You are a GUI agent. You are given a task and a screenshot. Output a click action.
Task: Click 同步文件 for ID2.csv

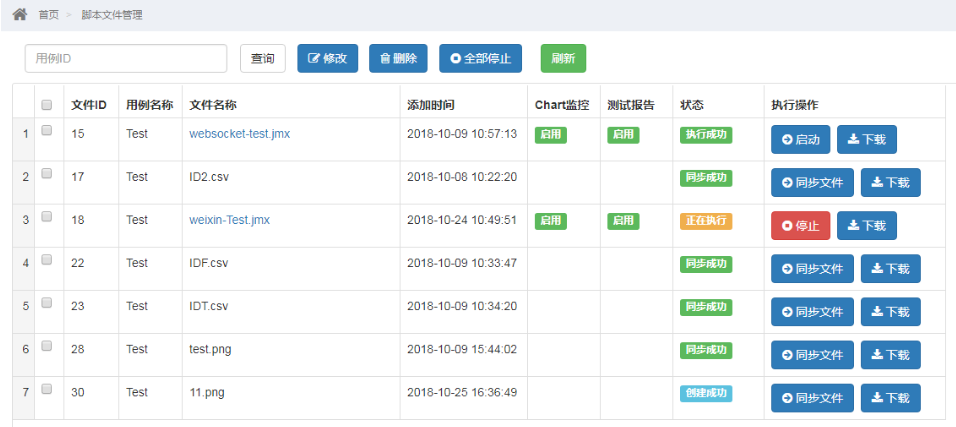(812, 183)
